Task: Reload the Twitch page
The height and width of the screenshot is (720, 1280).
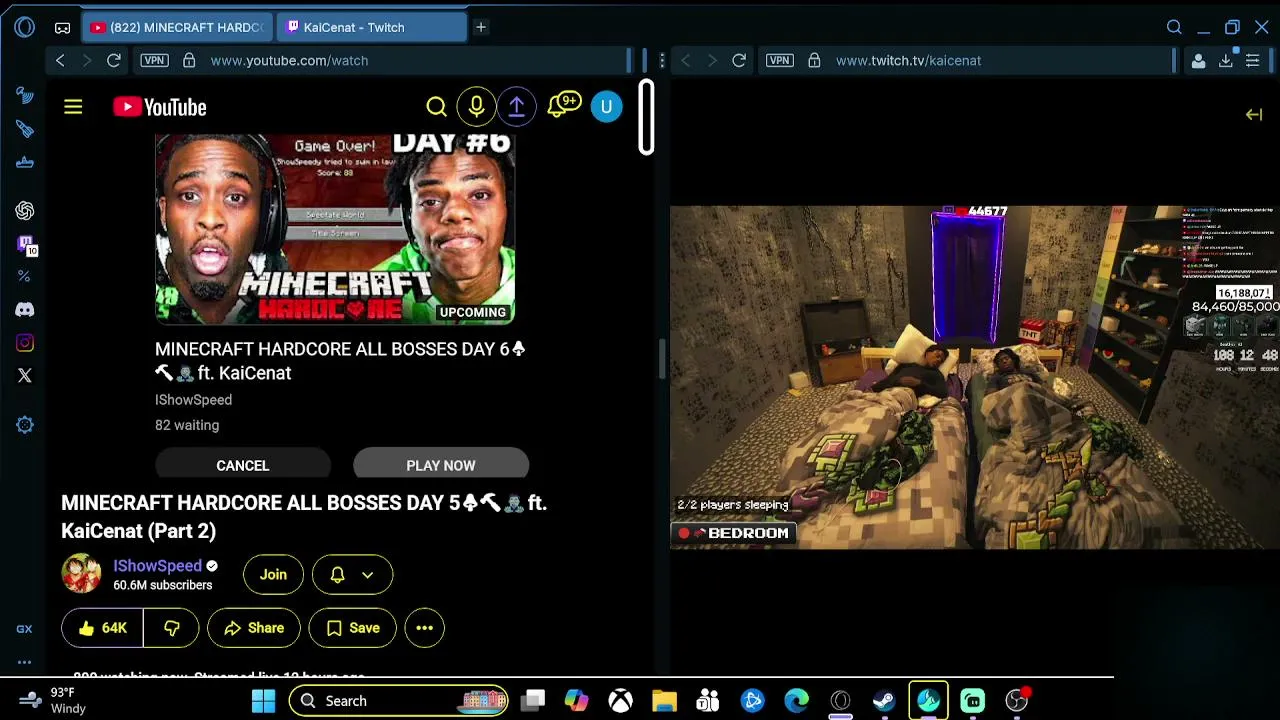Action: point(739,60)
